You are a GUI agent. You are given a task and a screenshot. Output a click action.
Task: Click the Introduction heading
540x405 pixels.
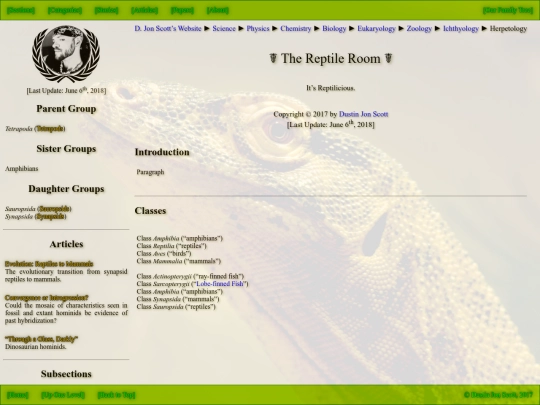(x=162, y=152)
